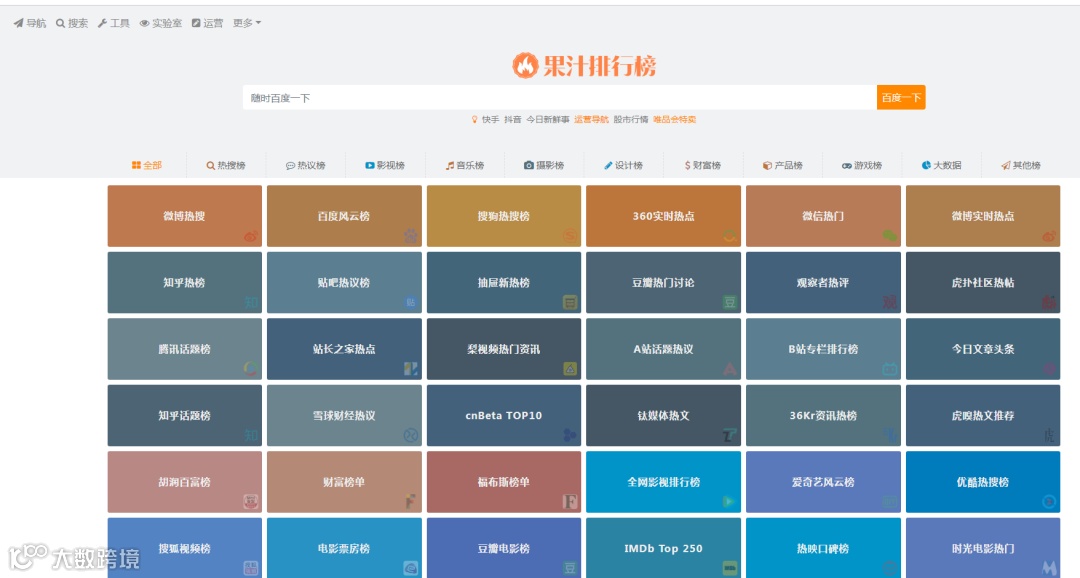The width and height of the screenshot is (1080, 578).
Task: Open the 微博热搜 card
Action: (x=185, y=216)
